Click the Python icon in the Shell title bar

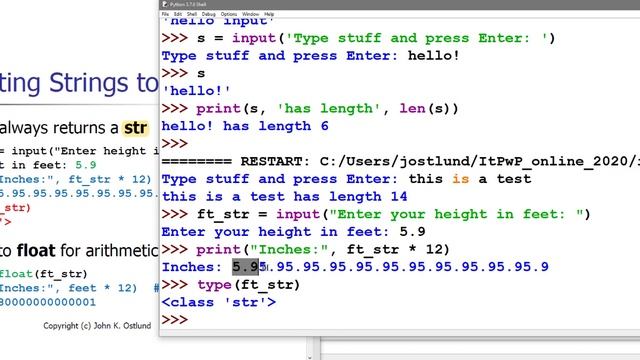pos(164,4)
